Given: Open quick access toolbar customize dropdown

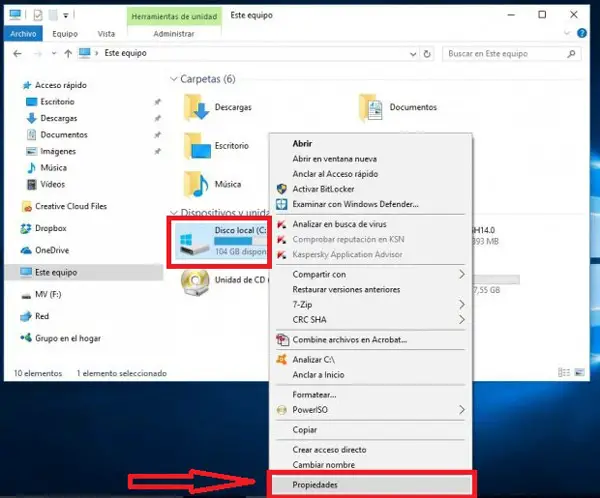Looking at the screenshot, I should point(66,16).
